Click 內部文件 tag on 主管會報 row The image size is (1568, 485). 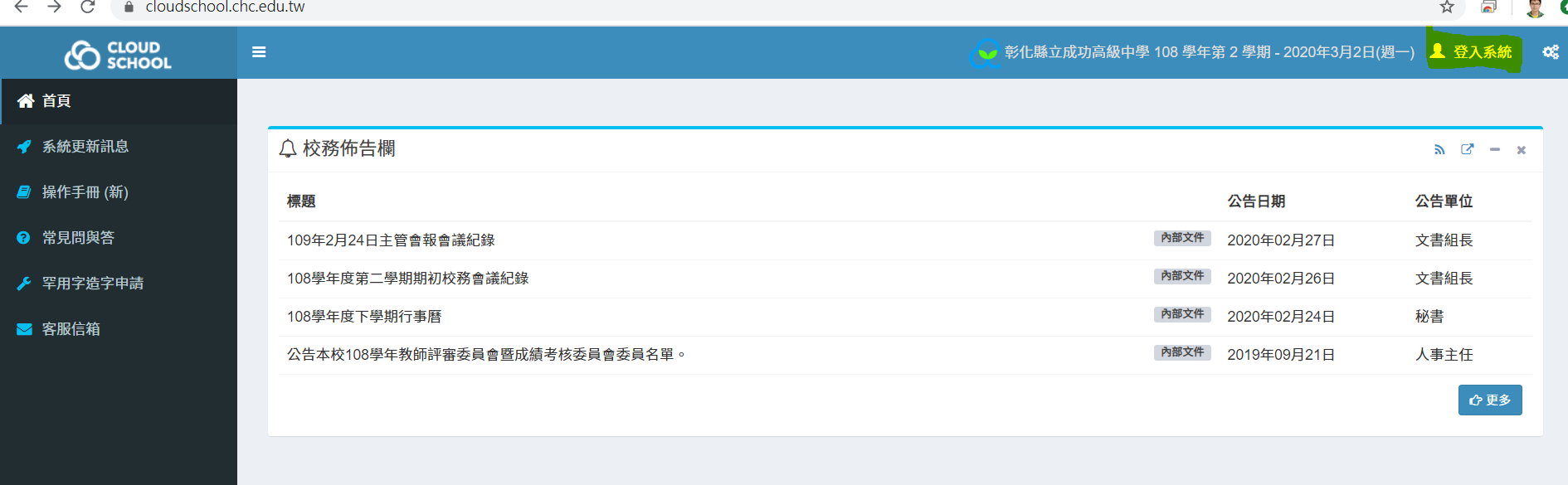pos(1182,238)
